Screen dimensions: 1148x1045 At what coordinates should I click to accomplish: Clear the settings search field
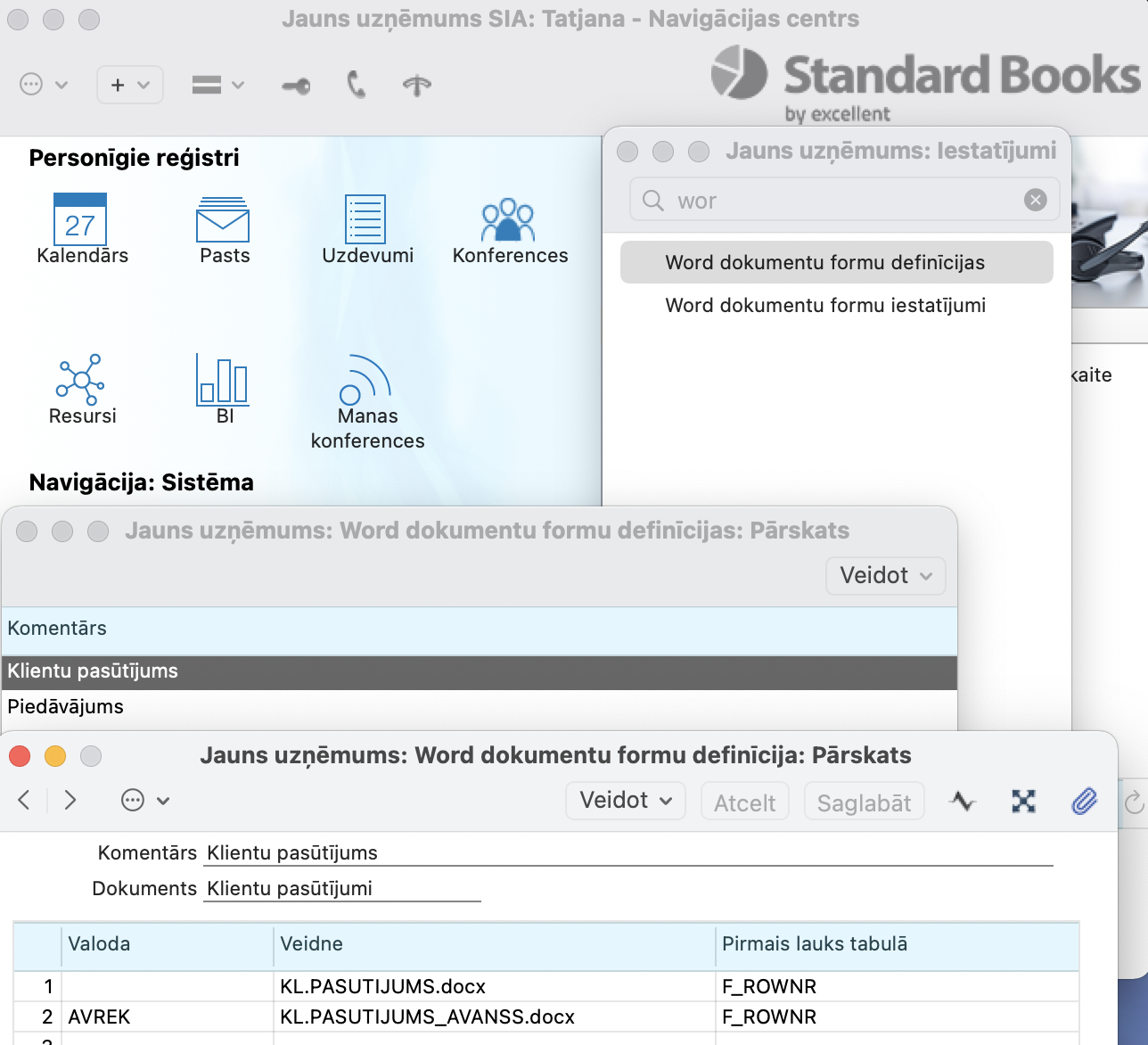pyautogui.click(x=1035, y=201)
